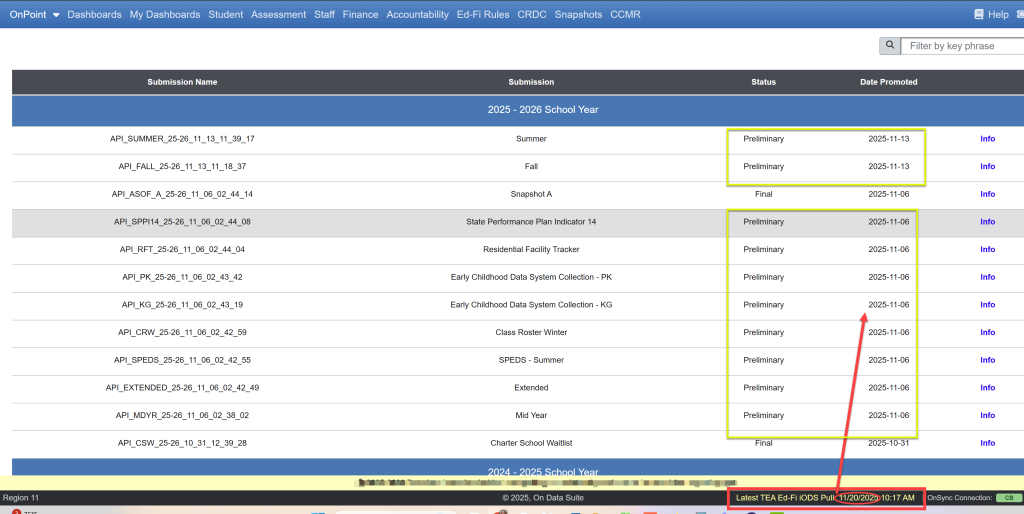Open the Accountability menu
This screenshot has width=1024, height=514.
coord(417,15)
